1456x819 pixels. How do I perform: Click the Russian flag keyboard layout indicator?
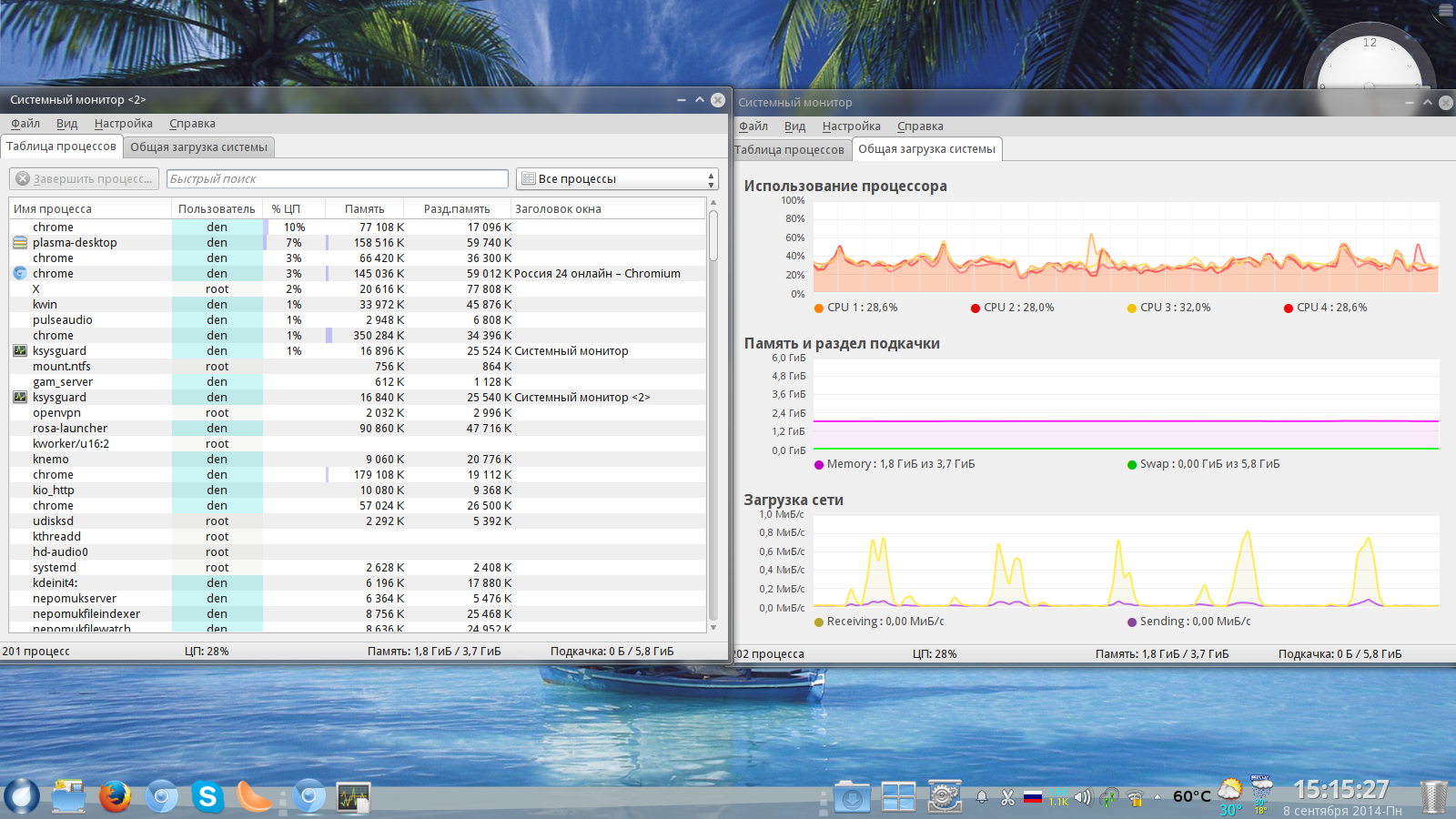tap(1033, 798)
